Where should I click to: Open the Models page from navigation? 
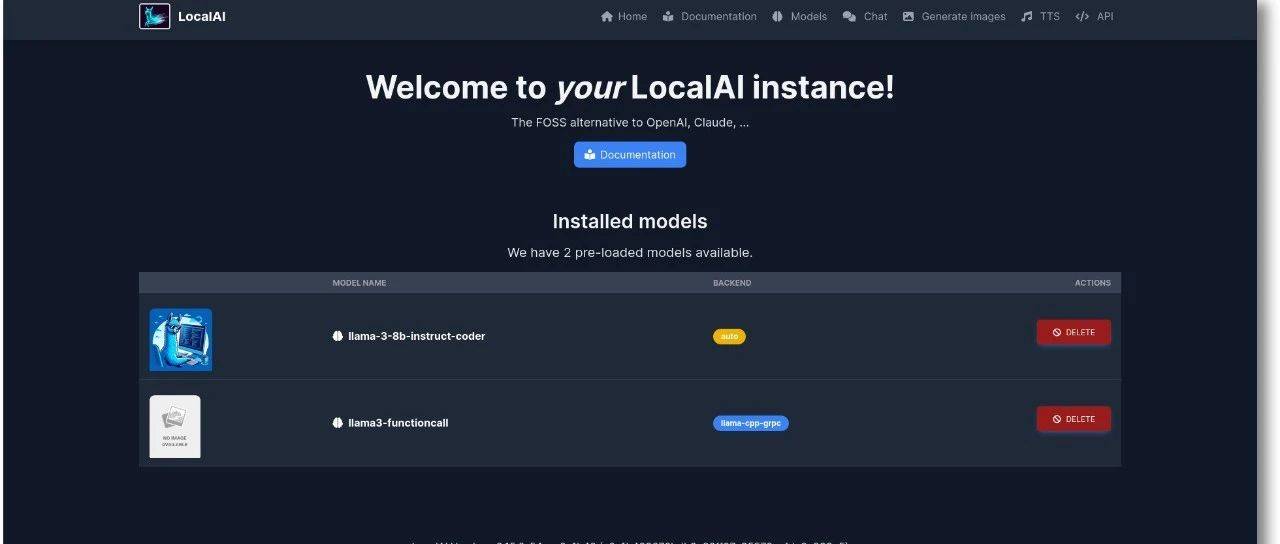pyautogui.click(x=799, y=17)
